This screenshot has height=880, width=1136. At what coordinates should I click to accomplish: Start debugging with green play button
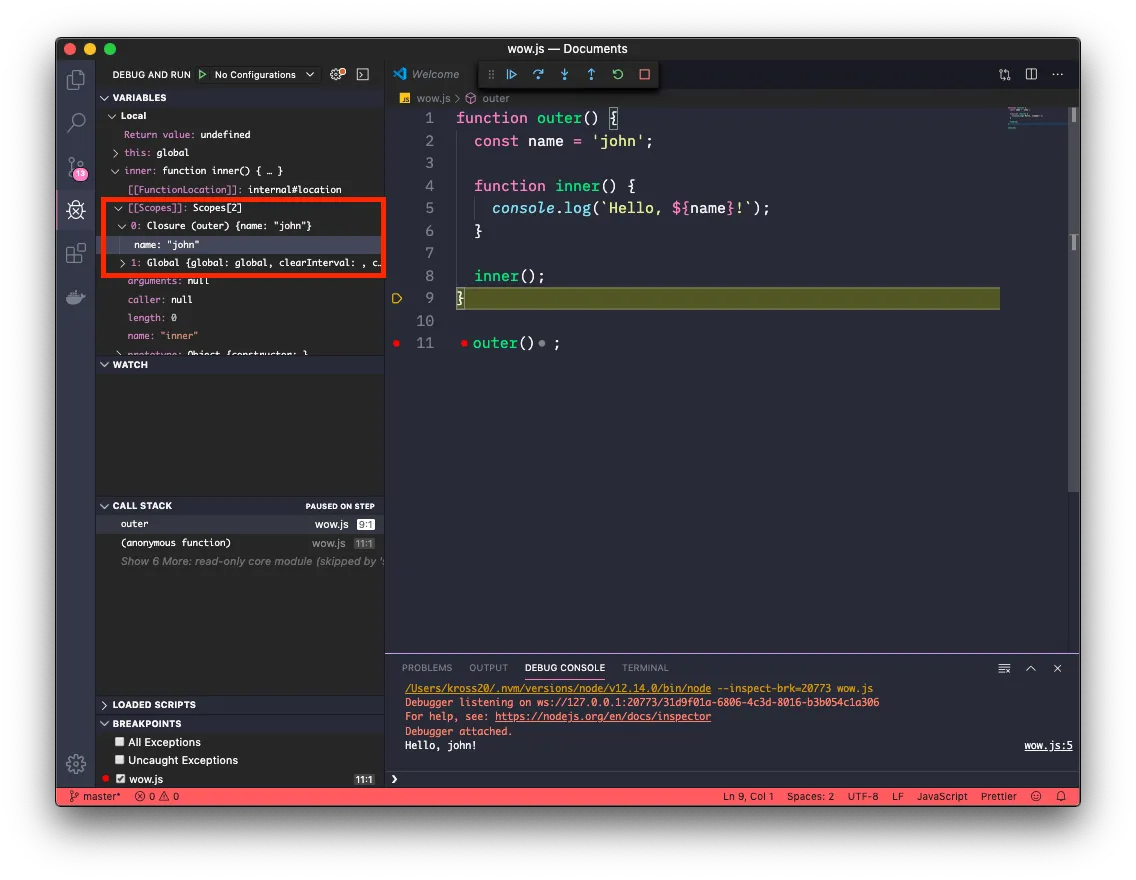203,75
